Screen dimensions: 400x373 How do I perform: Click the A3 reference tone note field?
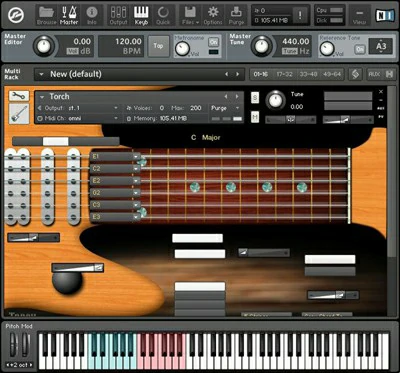(x=381, y=46)
